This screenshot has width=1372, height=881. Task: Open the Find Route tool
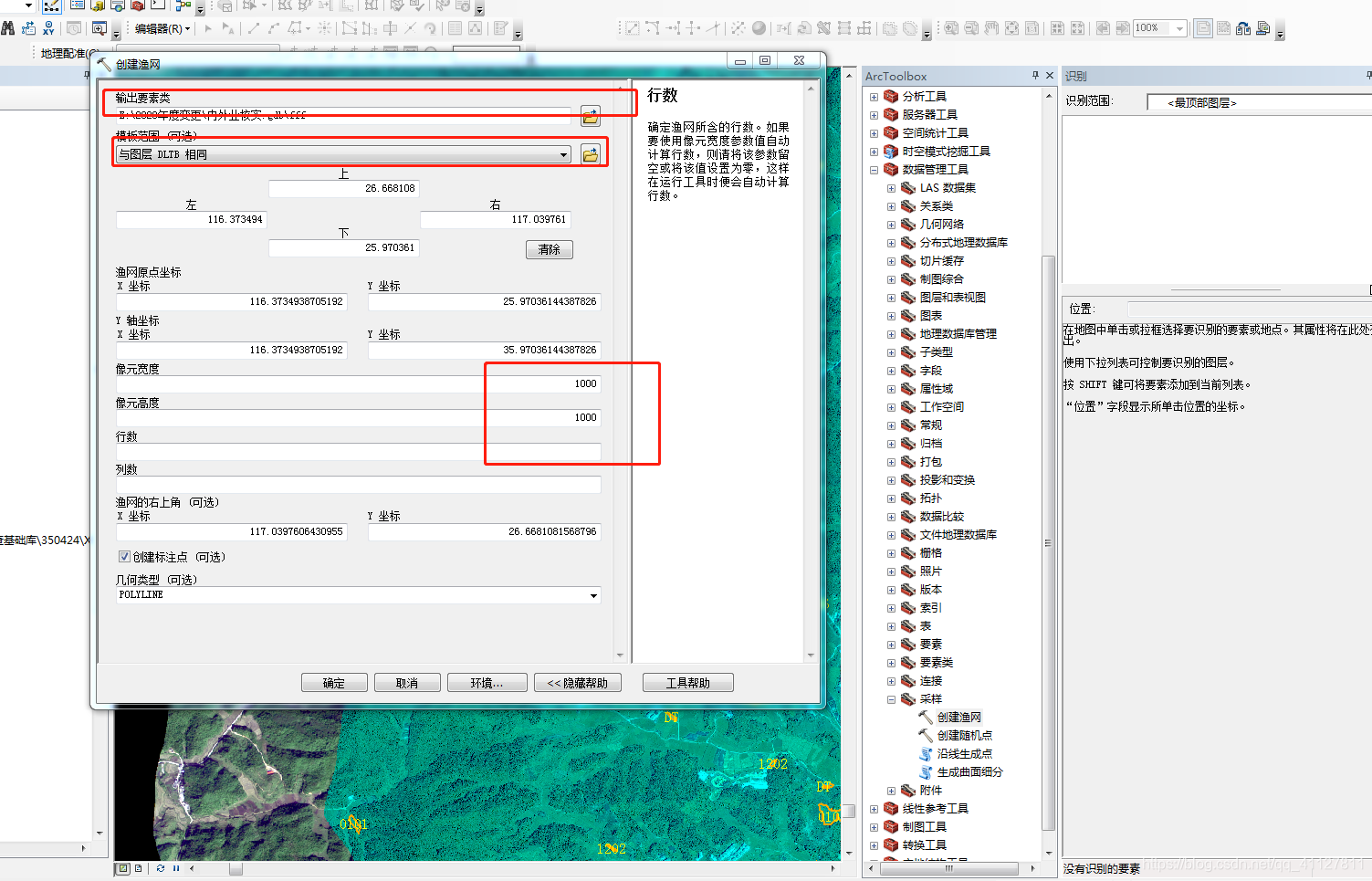[28, 28]
